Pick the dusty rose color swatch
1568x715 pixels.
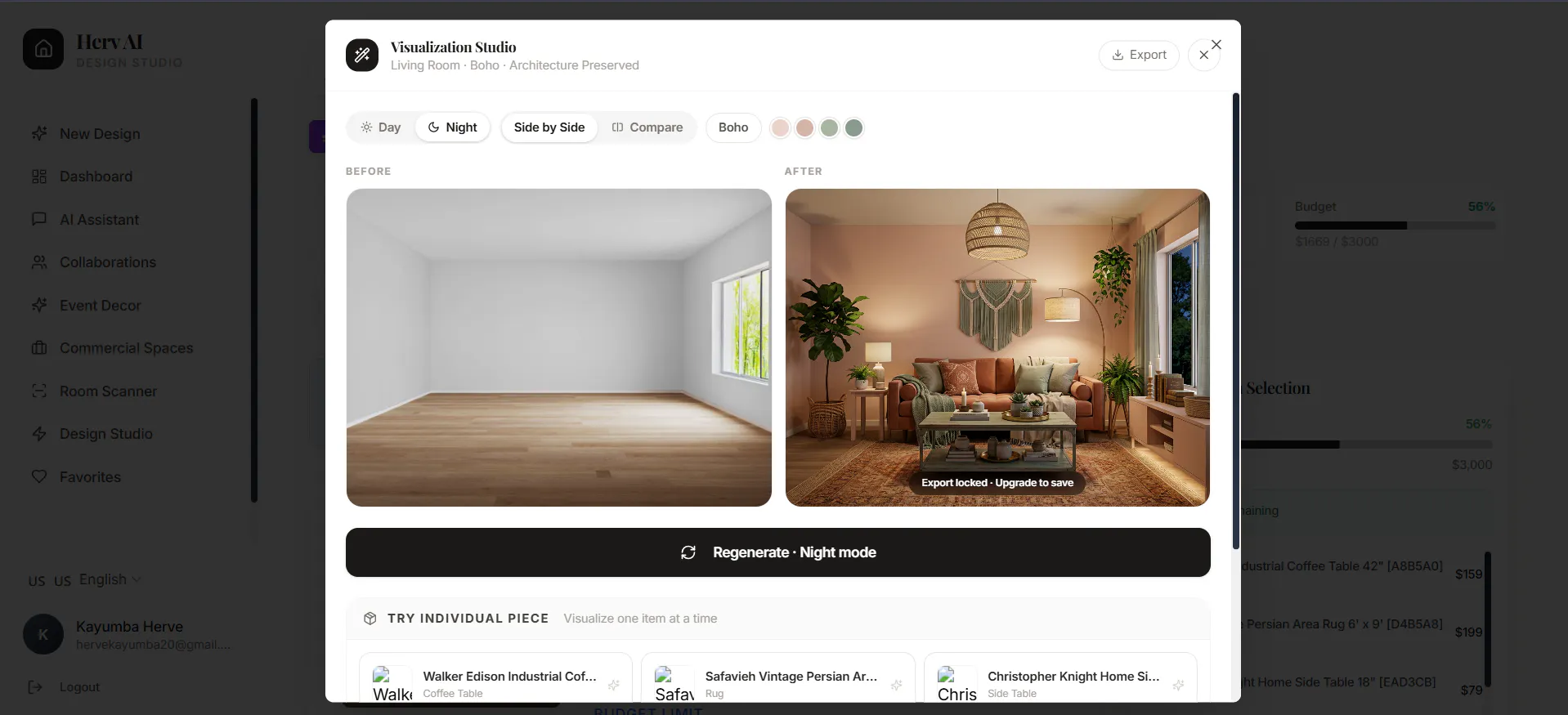click(805, 127)
